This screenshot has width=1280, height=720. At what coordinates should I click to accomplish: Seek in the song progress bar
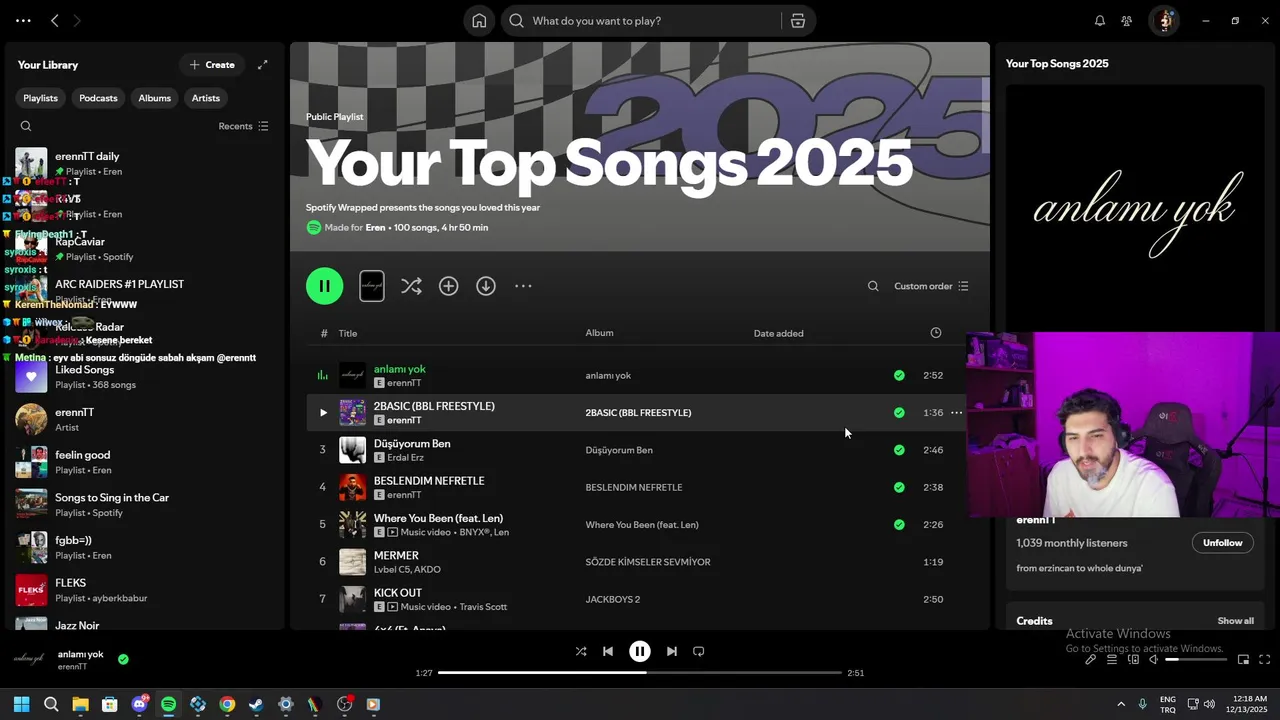point(640,673)
